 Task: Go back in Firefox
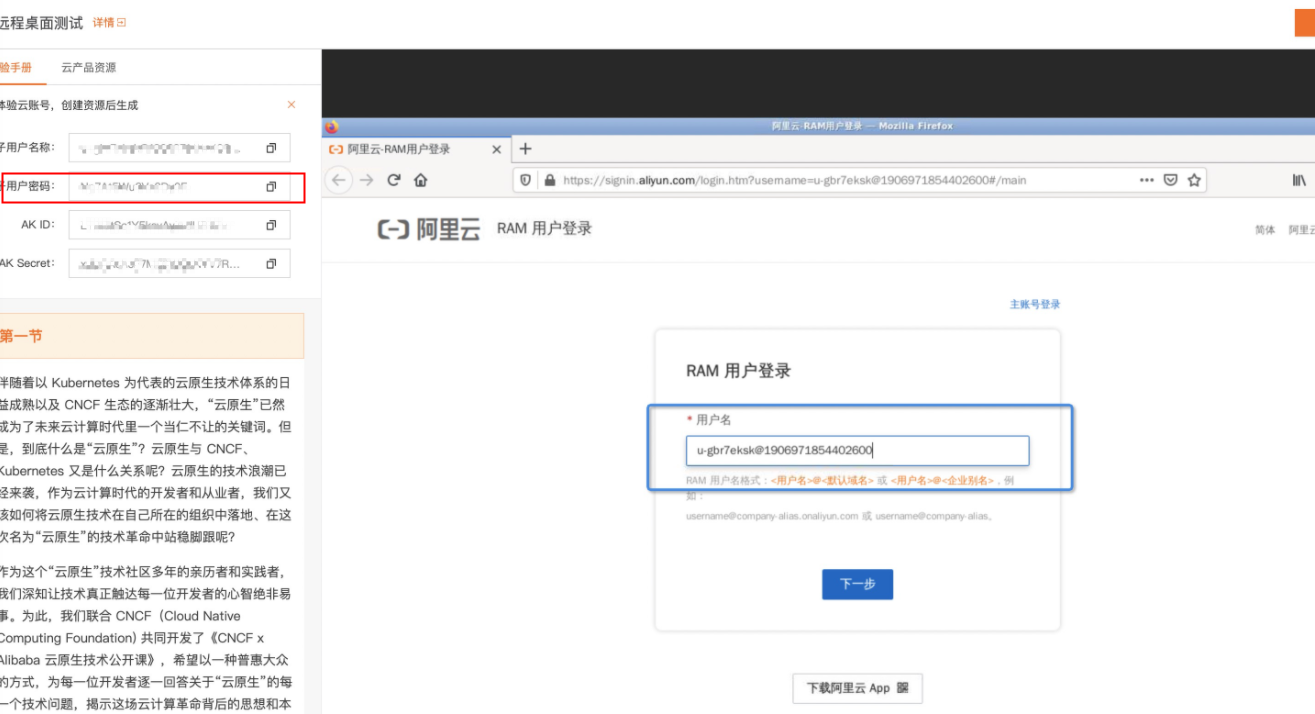coord(339,180)
